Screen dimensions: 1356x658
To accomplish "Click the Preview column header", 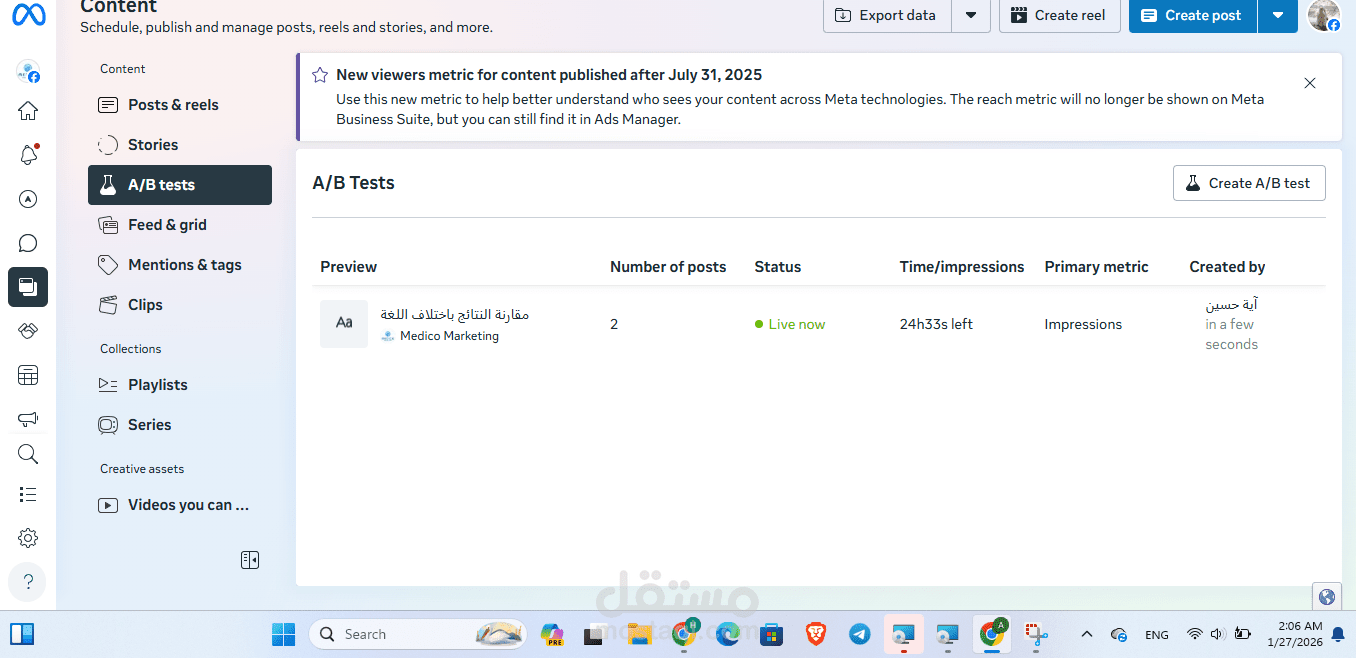I will pyautogui.click(x=348, y=267).
